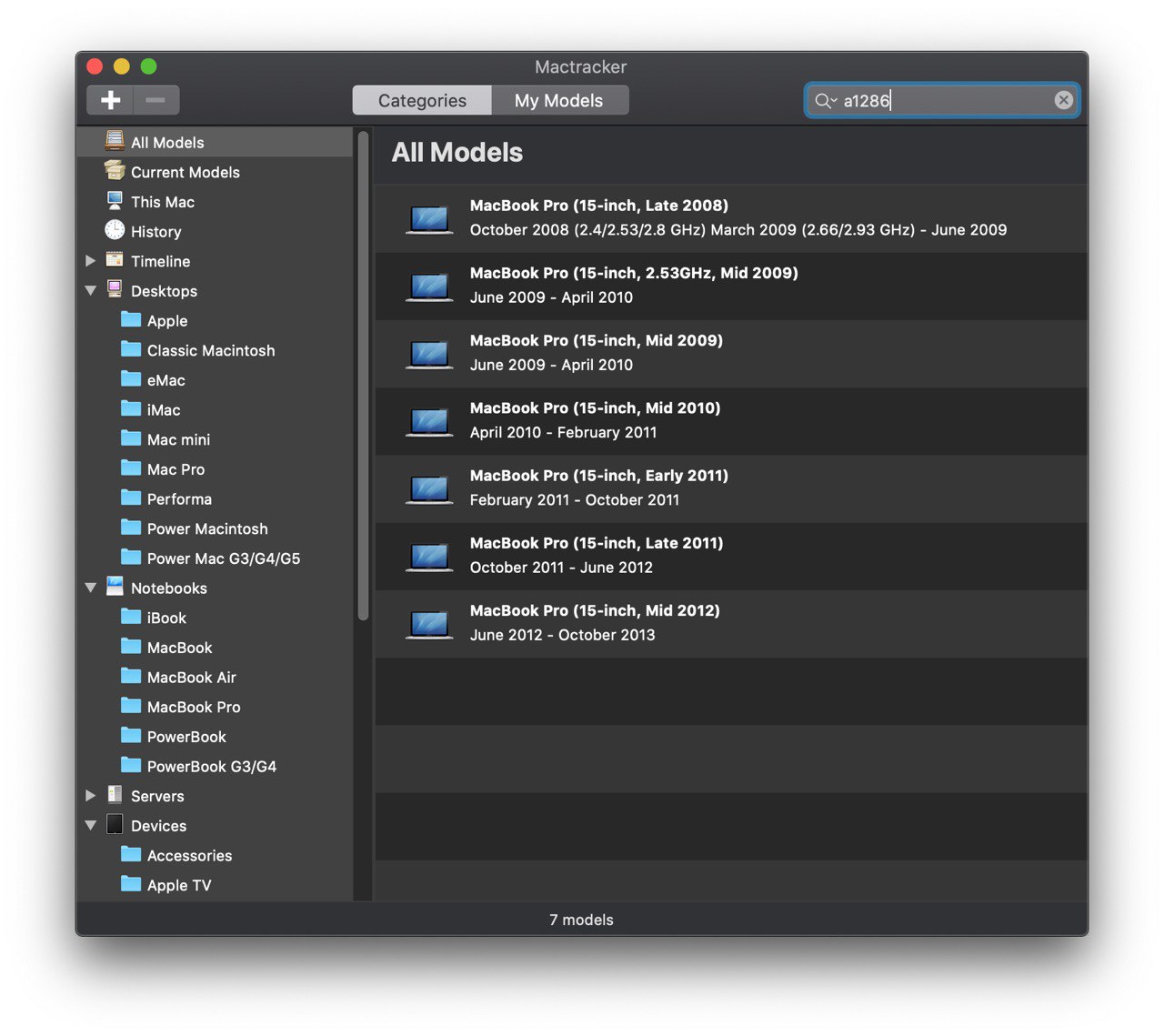The image size is (1164, 1036).
Task: Click the Timeline calendar icon
Action: 115,260
